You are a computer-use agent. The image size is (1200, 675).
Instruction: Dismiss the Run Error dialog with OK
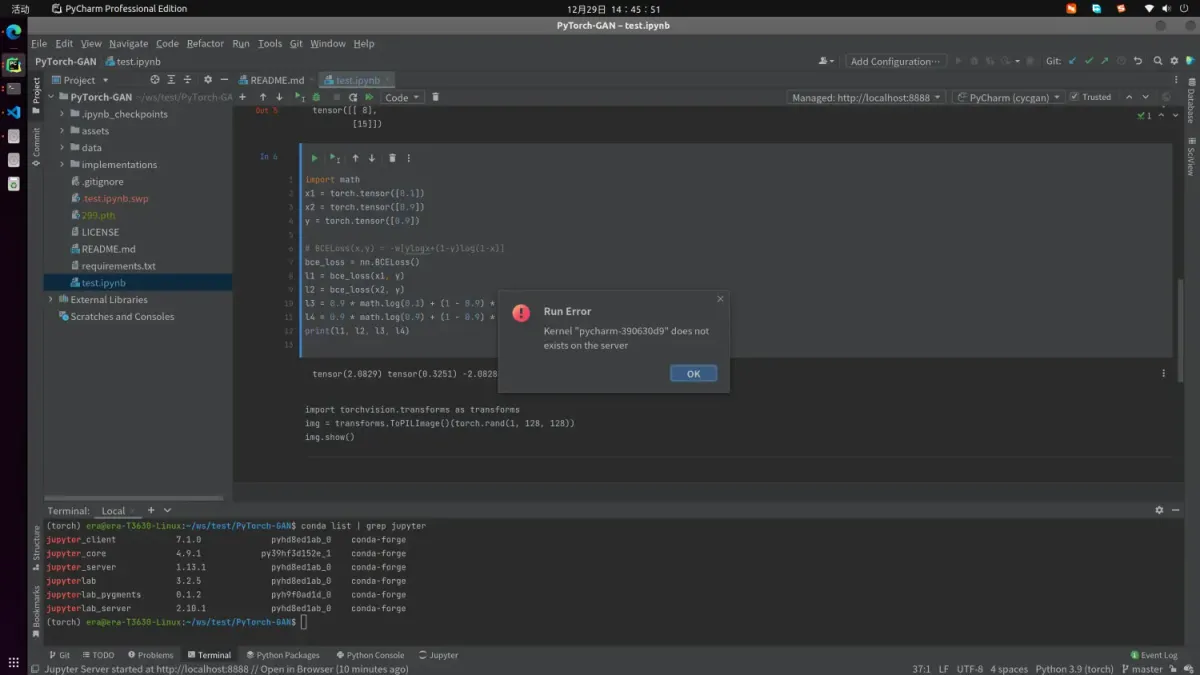tap(693, 373)
